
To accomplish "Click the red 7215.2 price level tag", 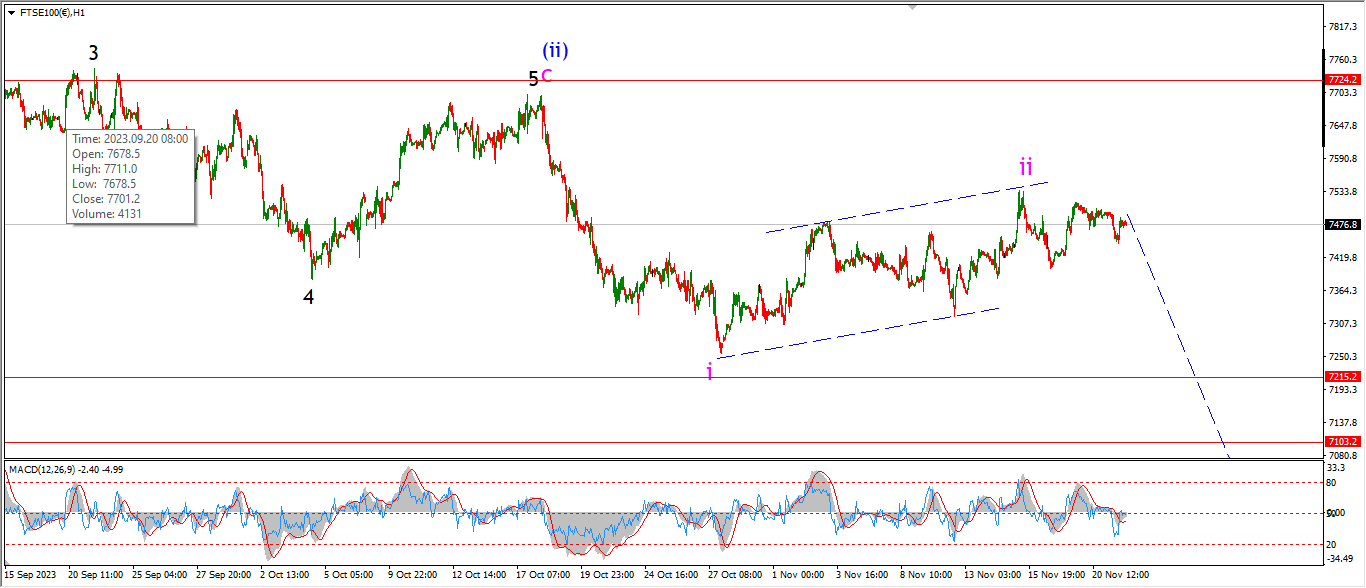I will 1341,377.
